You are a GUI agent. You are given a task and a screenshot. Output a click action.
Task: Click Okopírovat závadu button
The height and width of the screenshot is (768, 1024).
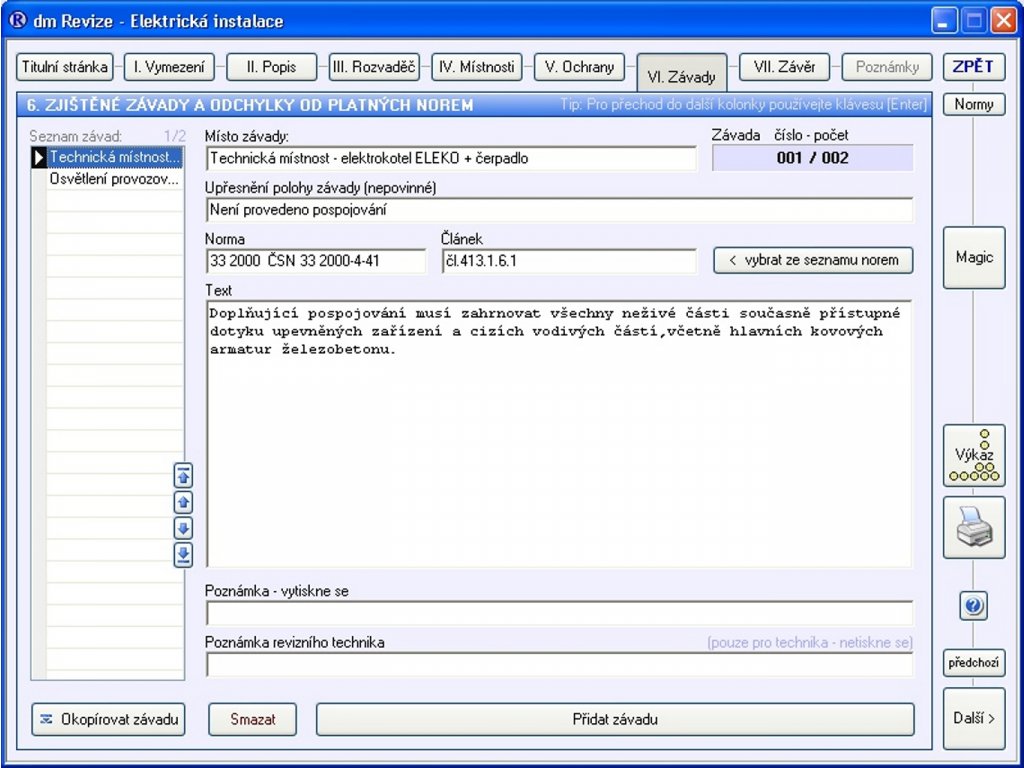(x=109, y=719)
